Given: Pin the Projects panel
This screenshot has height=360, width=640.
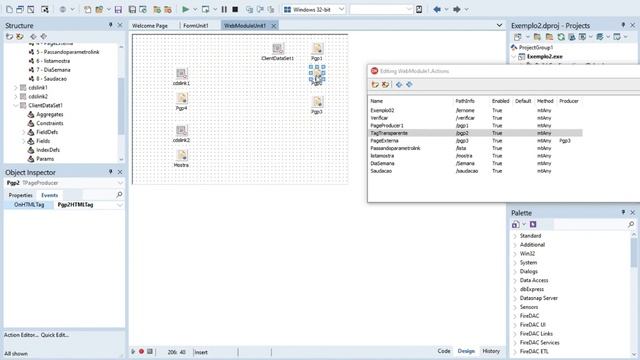Looking at the screenshot, I should point(623,25).
